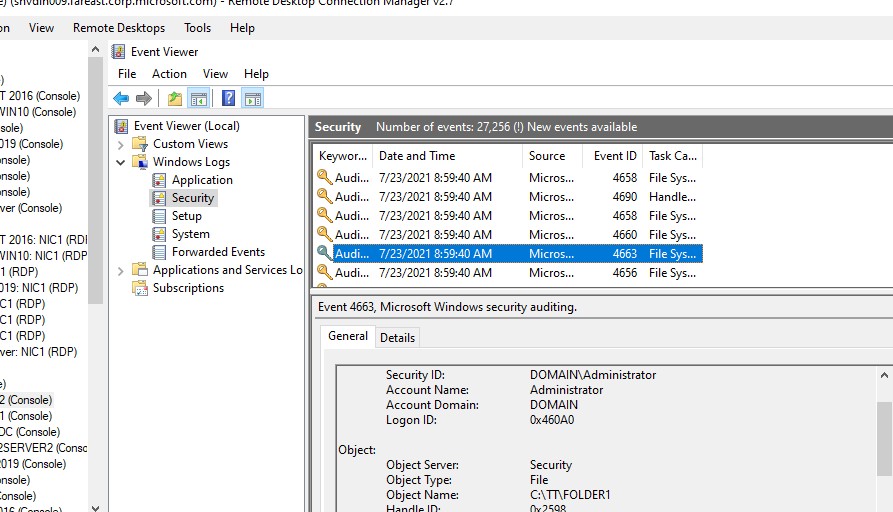Click the Forward arrow toolbar icon
893x512 pixels.
pyautogui.click(x=144, y=99)
